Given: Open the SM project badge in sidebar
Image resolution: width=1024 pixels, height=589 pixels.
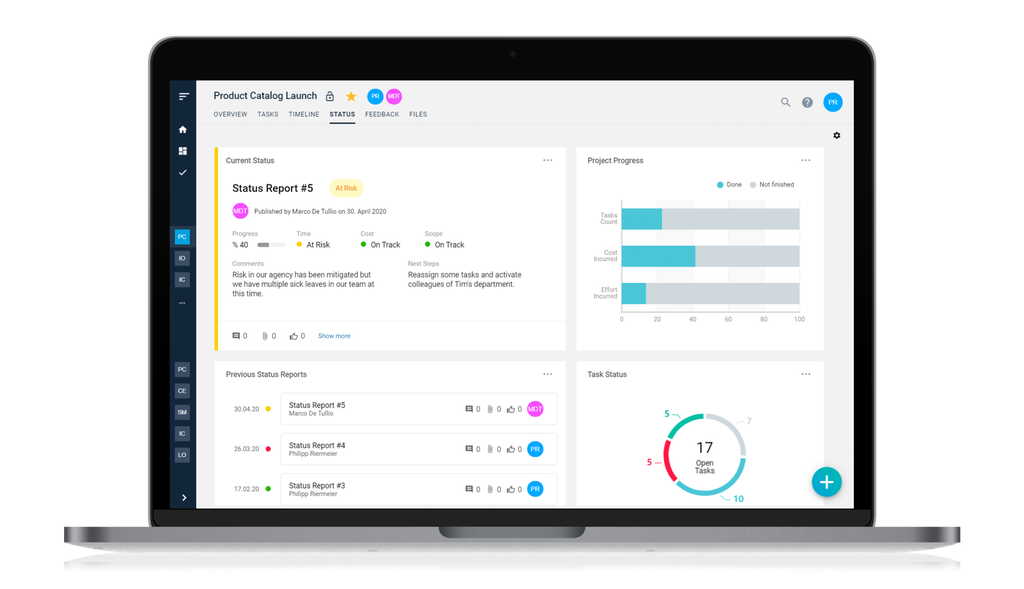Looking at the screenshot, I should click(x=182, y=412).
